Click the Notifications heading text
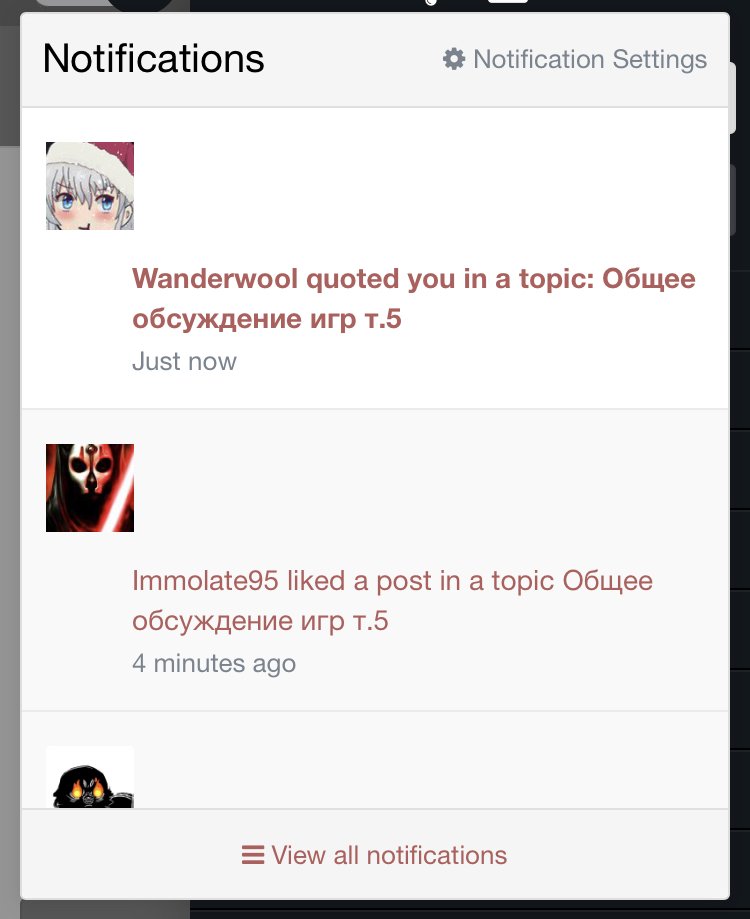This screenshot has height=919, width=750. click(154, 59)
